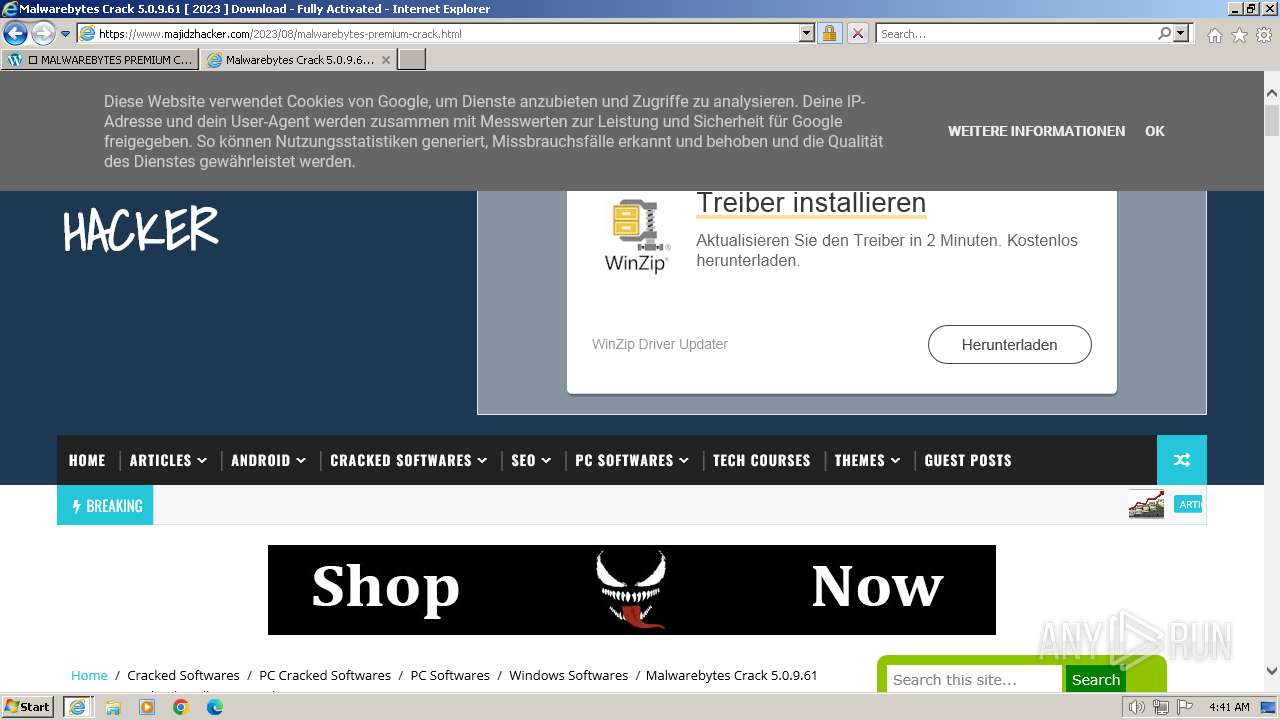
Task: Open the Home page icon
Action: tap(1214, 35)
